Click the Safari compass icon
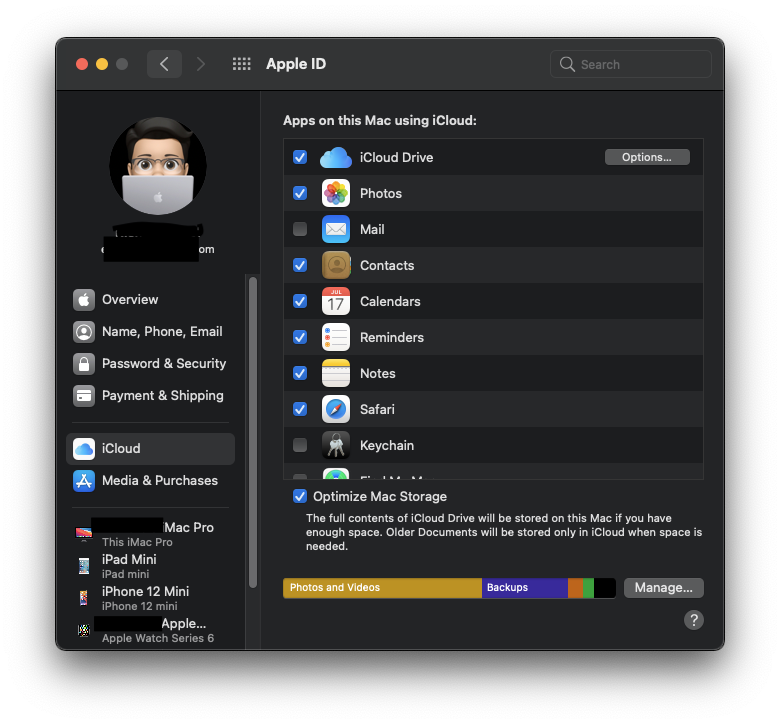This screenshot has height=724, width=780. tap(336, 409)
